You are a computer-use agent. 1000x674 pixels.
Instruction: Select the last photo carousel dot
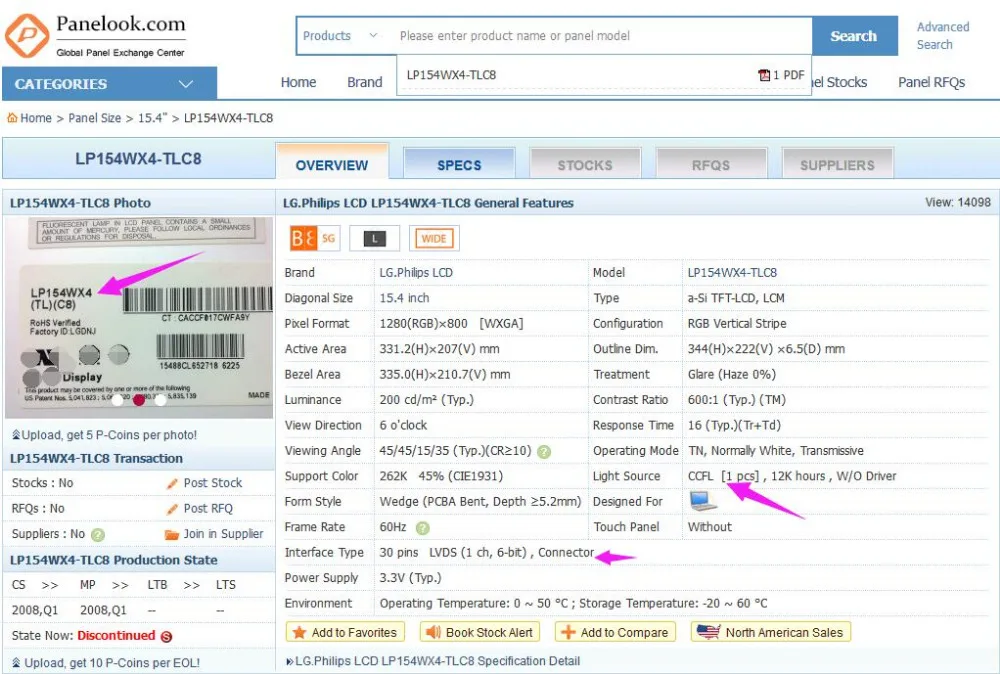point(161,400)
